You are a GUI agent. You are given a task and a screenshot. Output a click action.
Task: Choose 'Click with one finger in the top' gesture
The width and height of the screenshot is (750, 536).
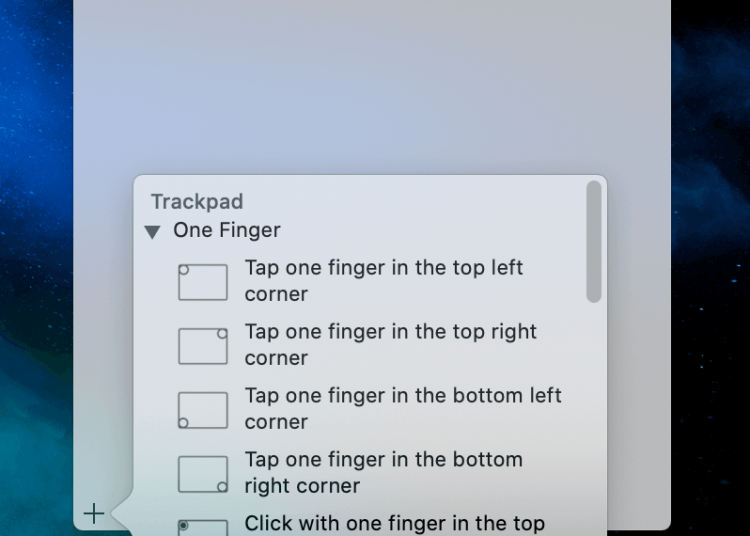pos(394,523)
